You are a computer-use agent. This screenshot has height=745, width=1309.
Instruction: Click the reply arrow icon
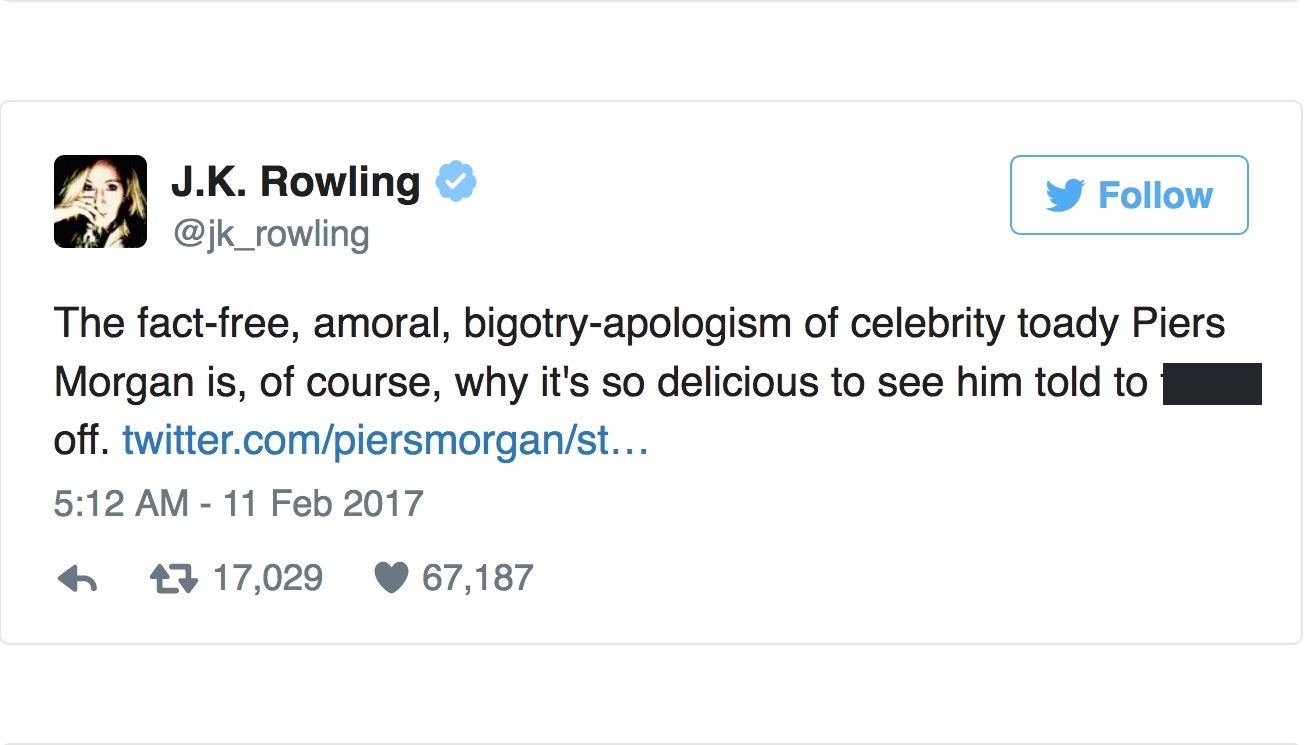pyautogui.click(x=77, y=579)
